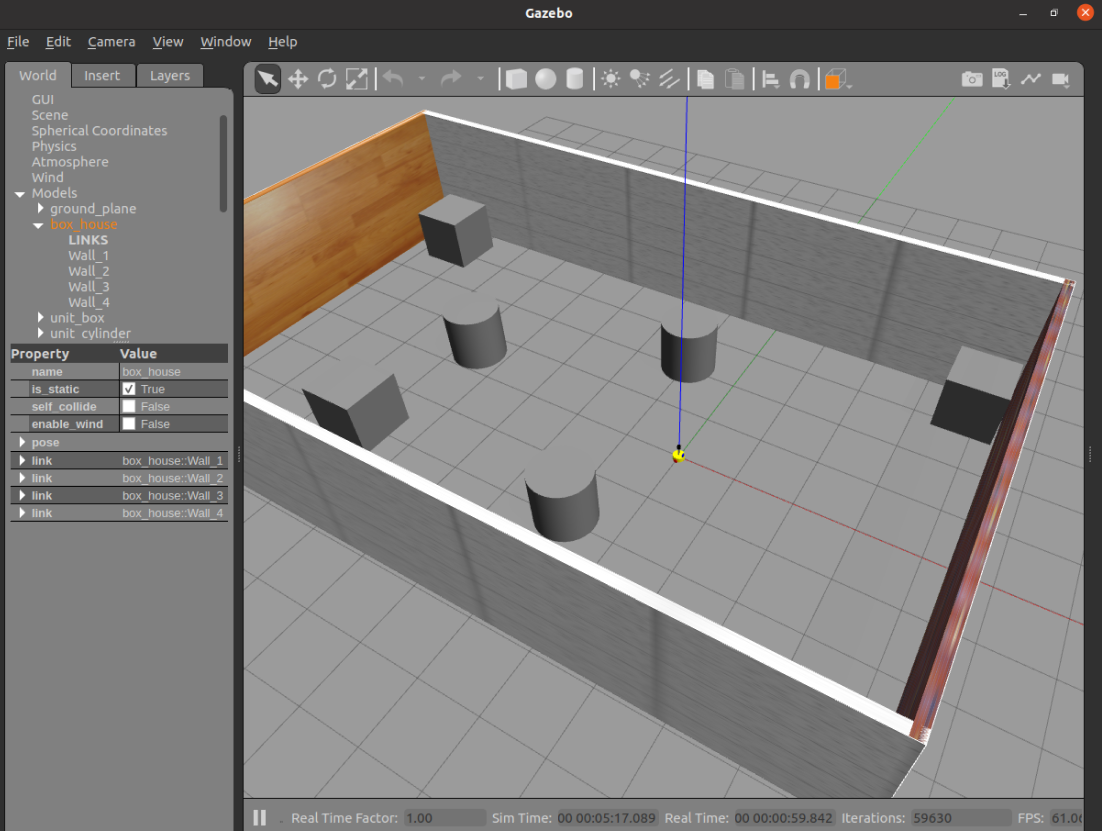Open the data log recorder icon

click(x=1001, y=79)
